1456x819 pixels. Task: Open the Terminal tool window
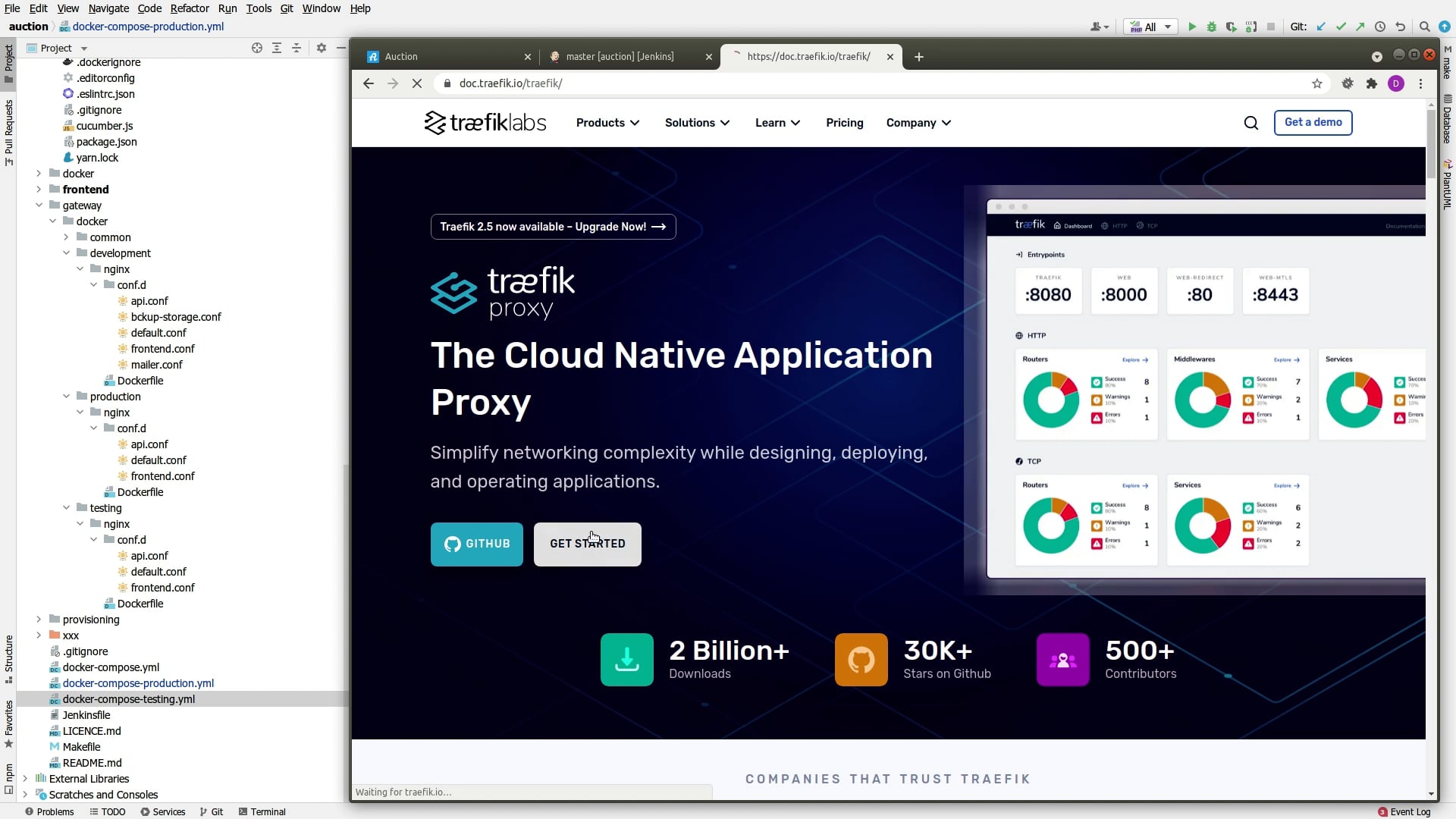coord(262,811)
